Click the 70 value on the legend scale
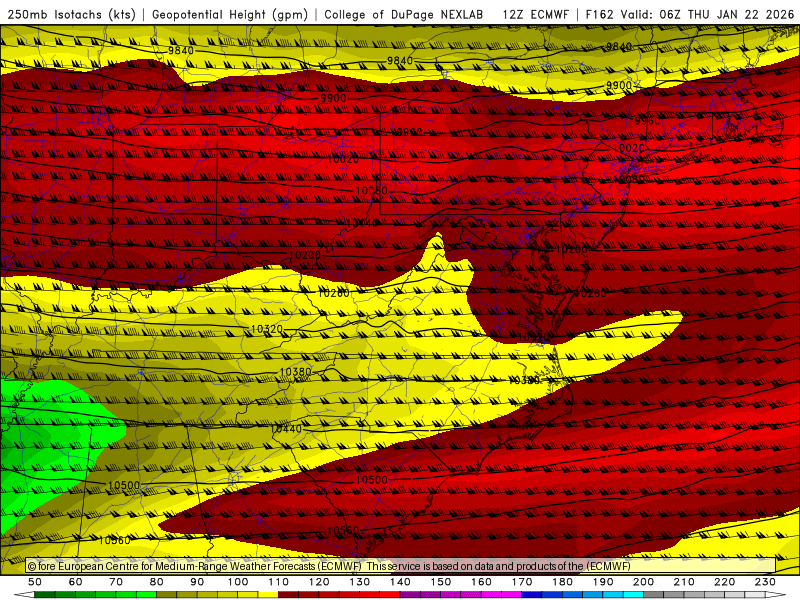Viewport: 800px width, 600px height. [x=116, y=582]
